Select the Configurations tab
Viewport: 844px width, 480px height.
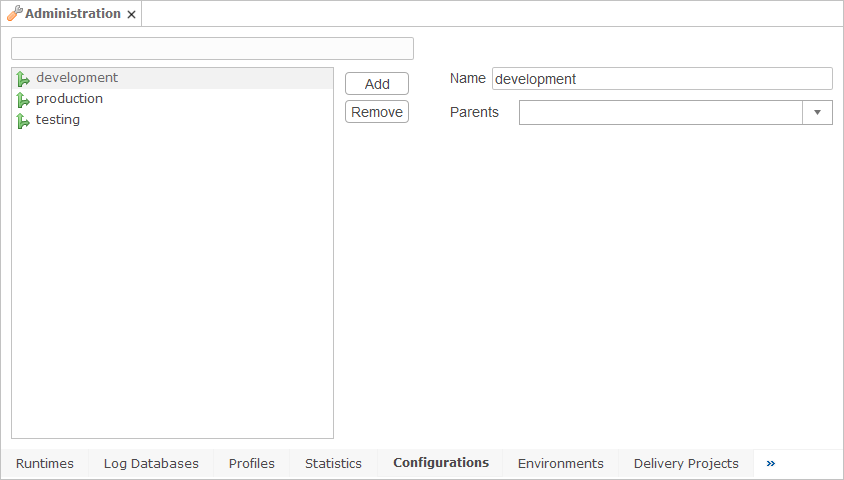click(x=441, y=463)
